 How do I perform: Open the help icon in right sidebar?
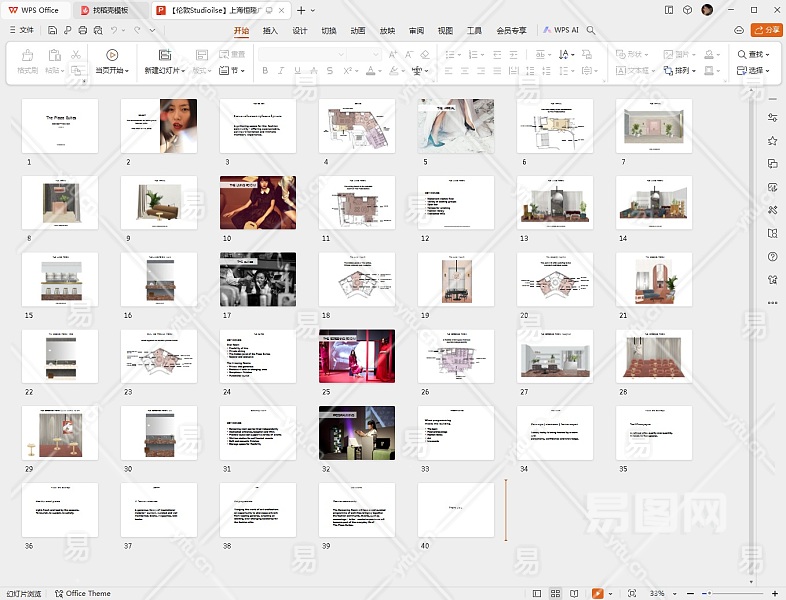coord(772,256)
